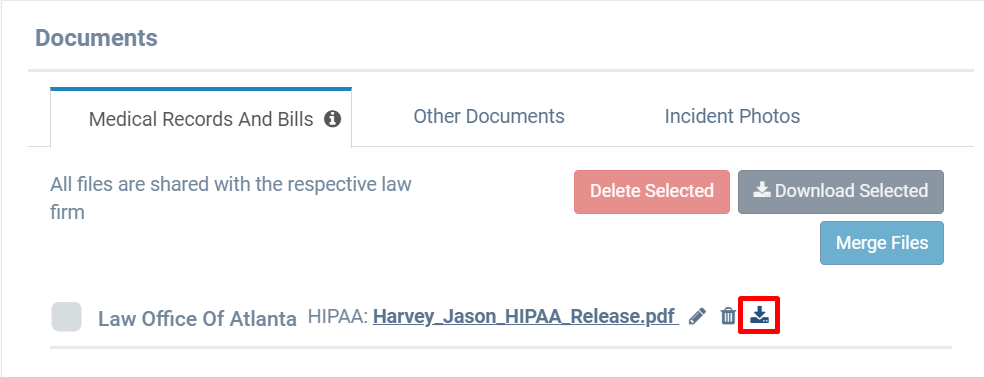This screenshot has height=377, width=984.
Task: Download the HIPAA release file with the red-outlined download icon
Action: click(759, 315)
